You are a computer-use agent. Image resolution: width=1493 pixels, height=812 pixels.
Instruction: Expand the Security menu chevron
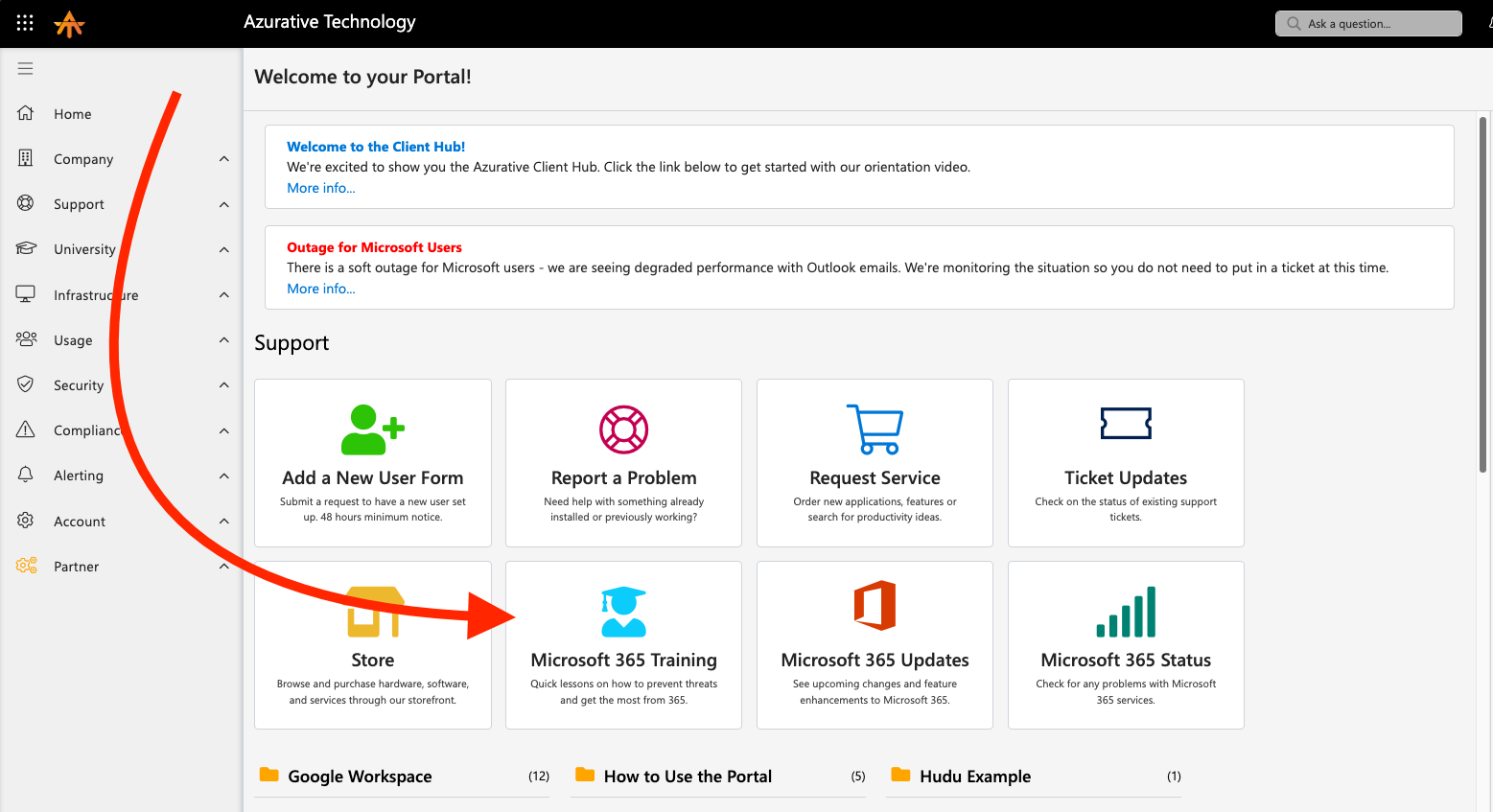tap(223, 384)
